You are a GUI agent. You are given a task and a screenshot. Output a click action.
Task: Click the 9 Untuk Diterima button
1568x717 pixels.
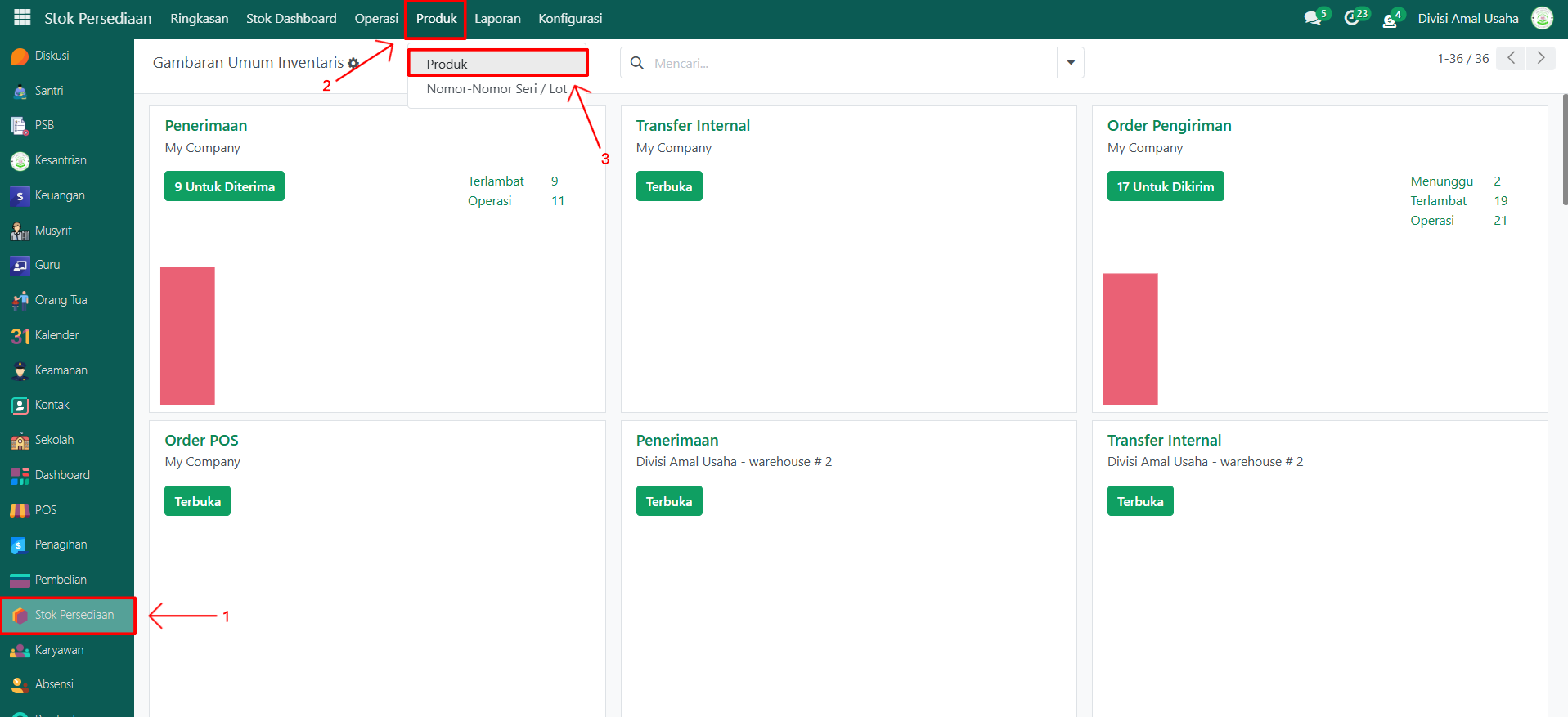[224, 186]
